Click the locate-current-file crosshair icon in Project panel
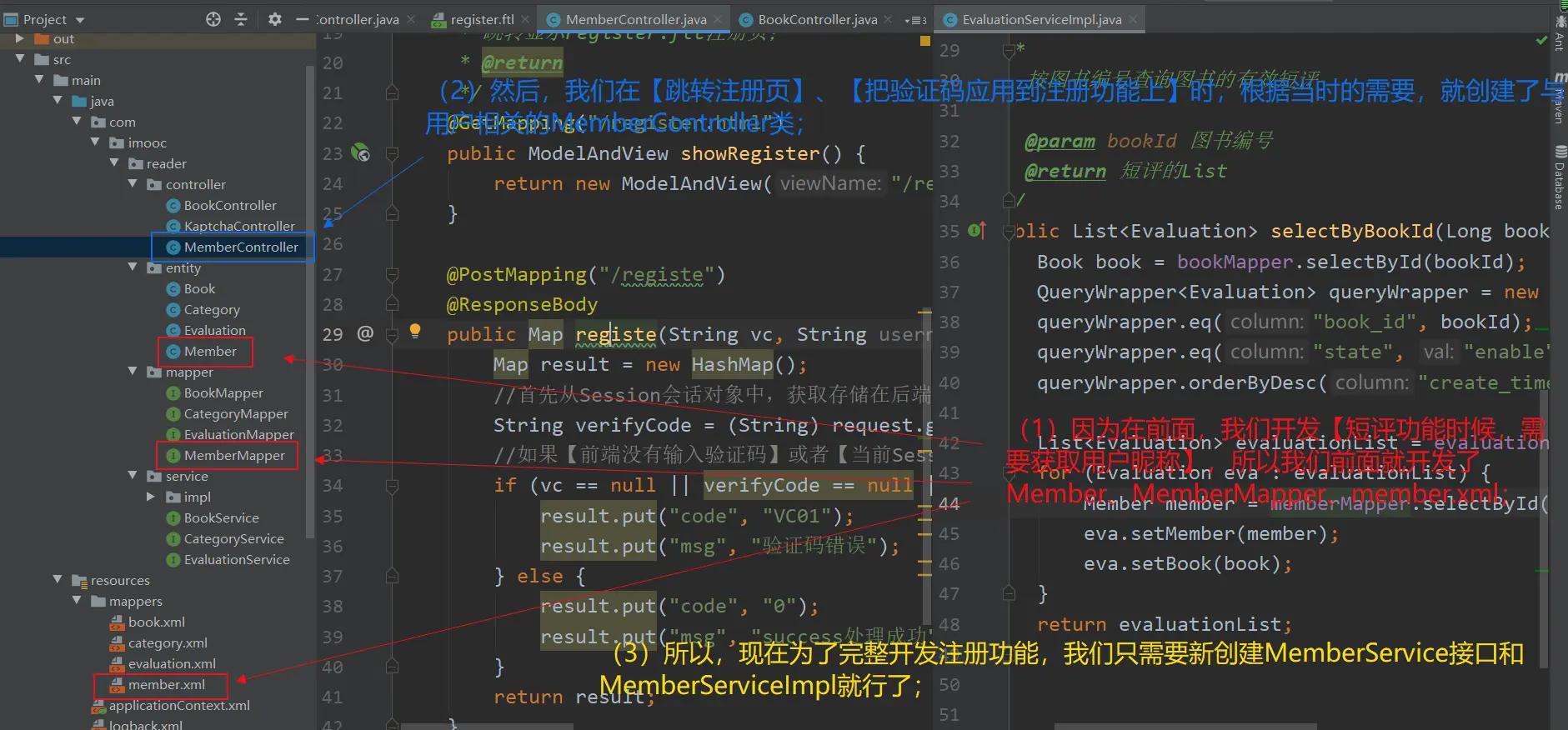1568x730 pixels. (x=213, y=19)
